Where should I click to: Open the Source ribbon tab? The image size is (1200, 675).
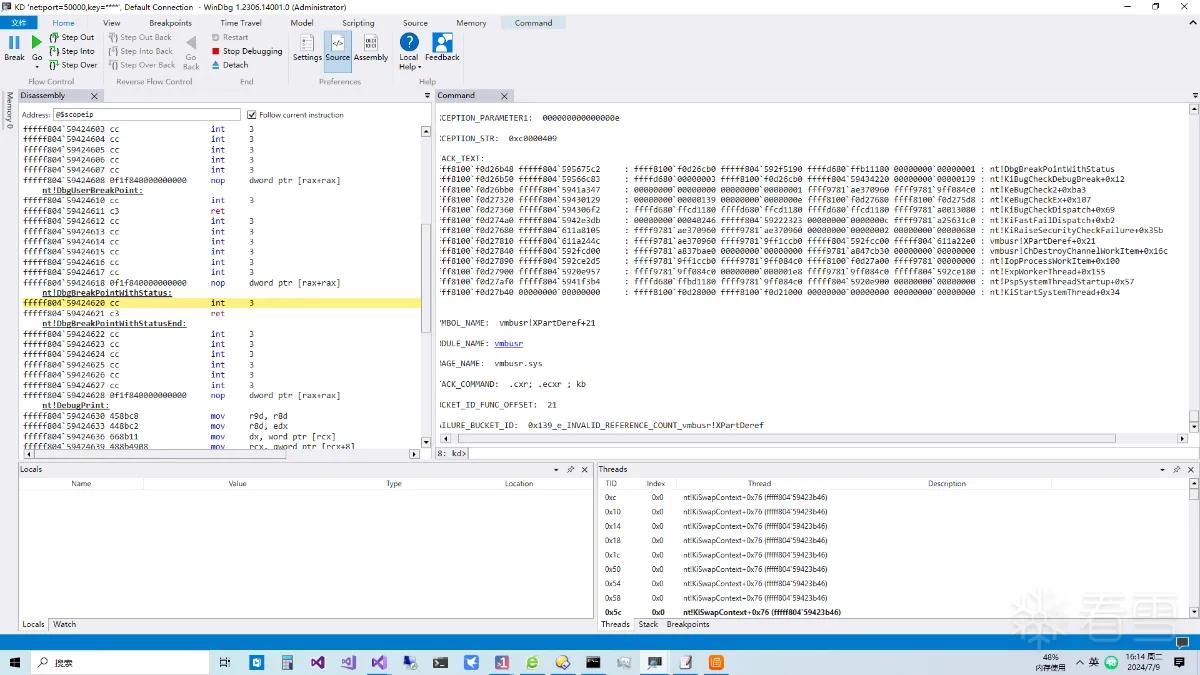[x=415, y=23]
